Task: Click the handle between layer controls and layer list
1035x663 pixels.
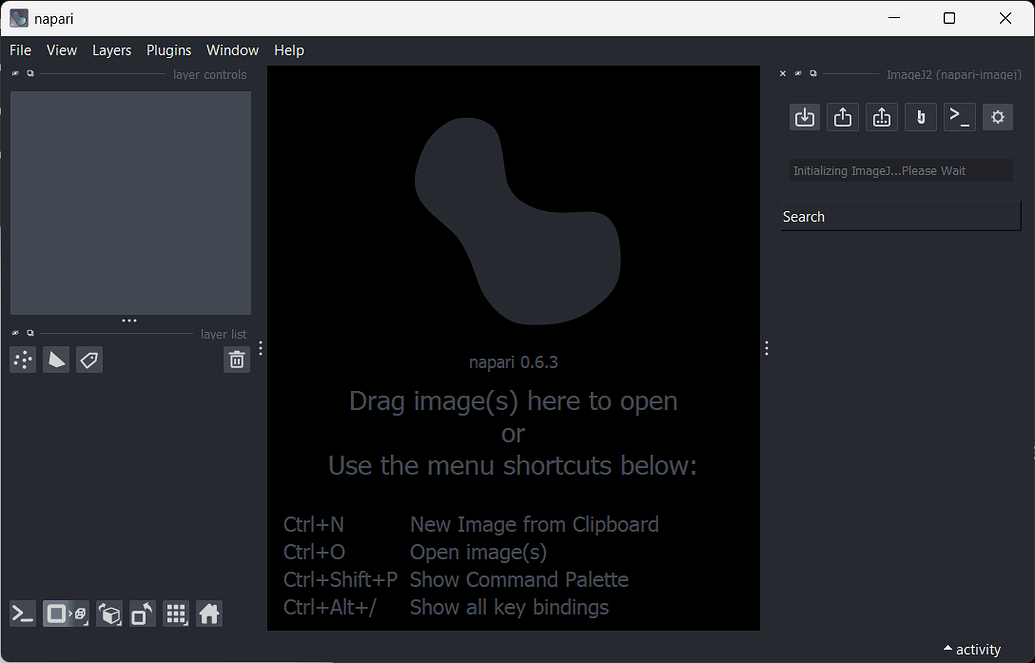Action: [x=129, y=321]
